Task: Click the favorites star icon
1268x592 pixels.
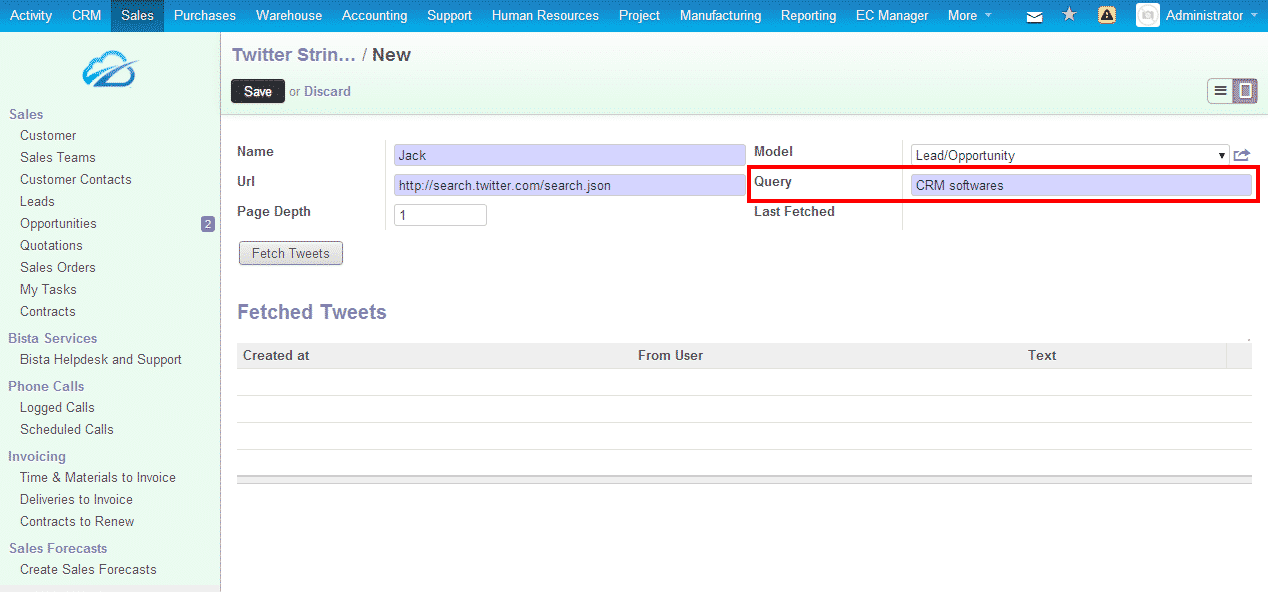Action: click(1069, 15)
